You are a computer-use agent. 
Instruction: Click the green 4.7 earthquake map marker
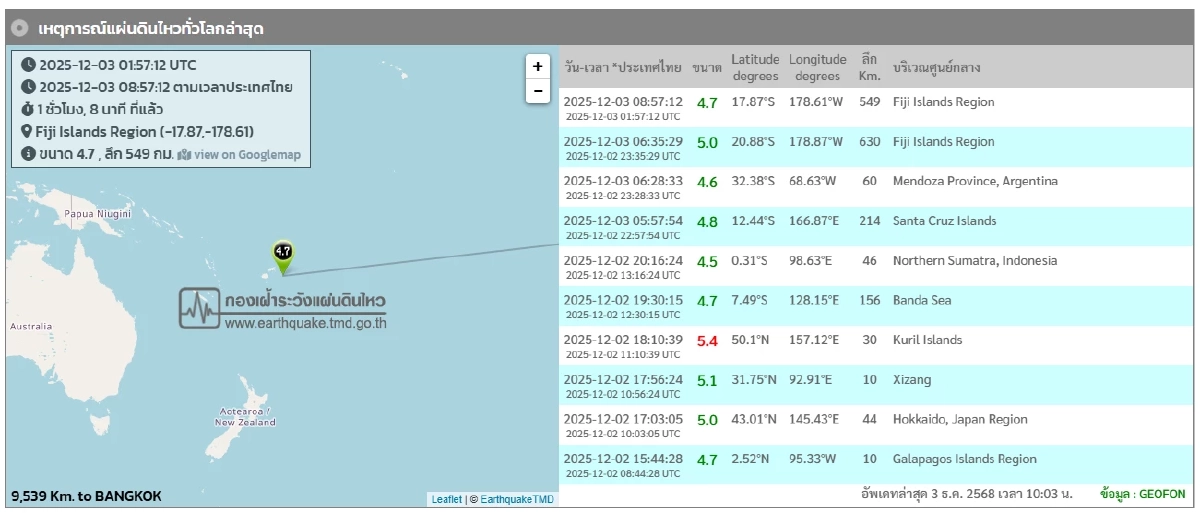pyautogui.click(x=283, y=257)
